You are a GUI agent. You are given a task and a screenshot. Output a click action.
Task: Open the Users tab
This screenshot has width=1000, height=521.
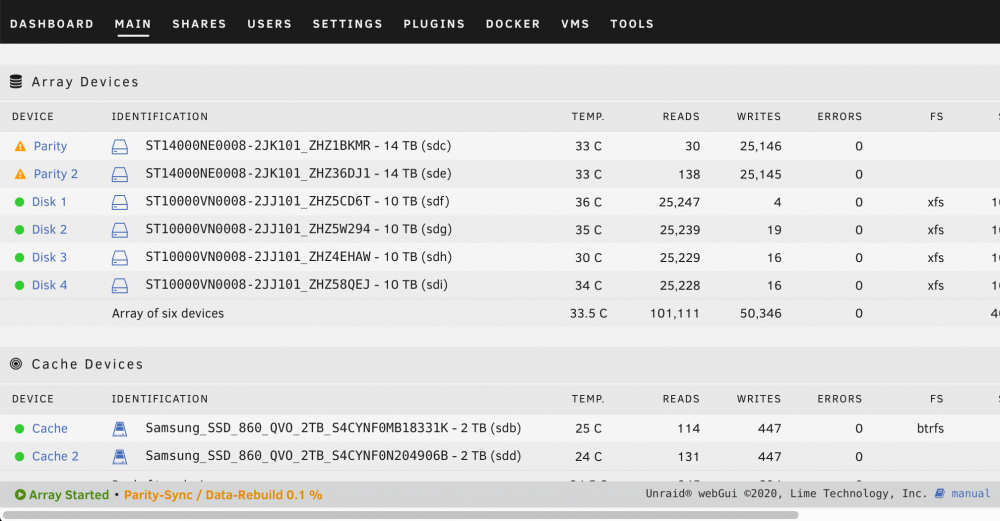(x=269, y=24)
